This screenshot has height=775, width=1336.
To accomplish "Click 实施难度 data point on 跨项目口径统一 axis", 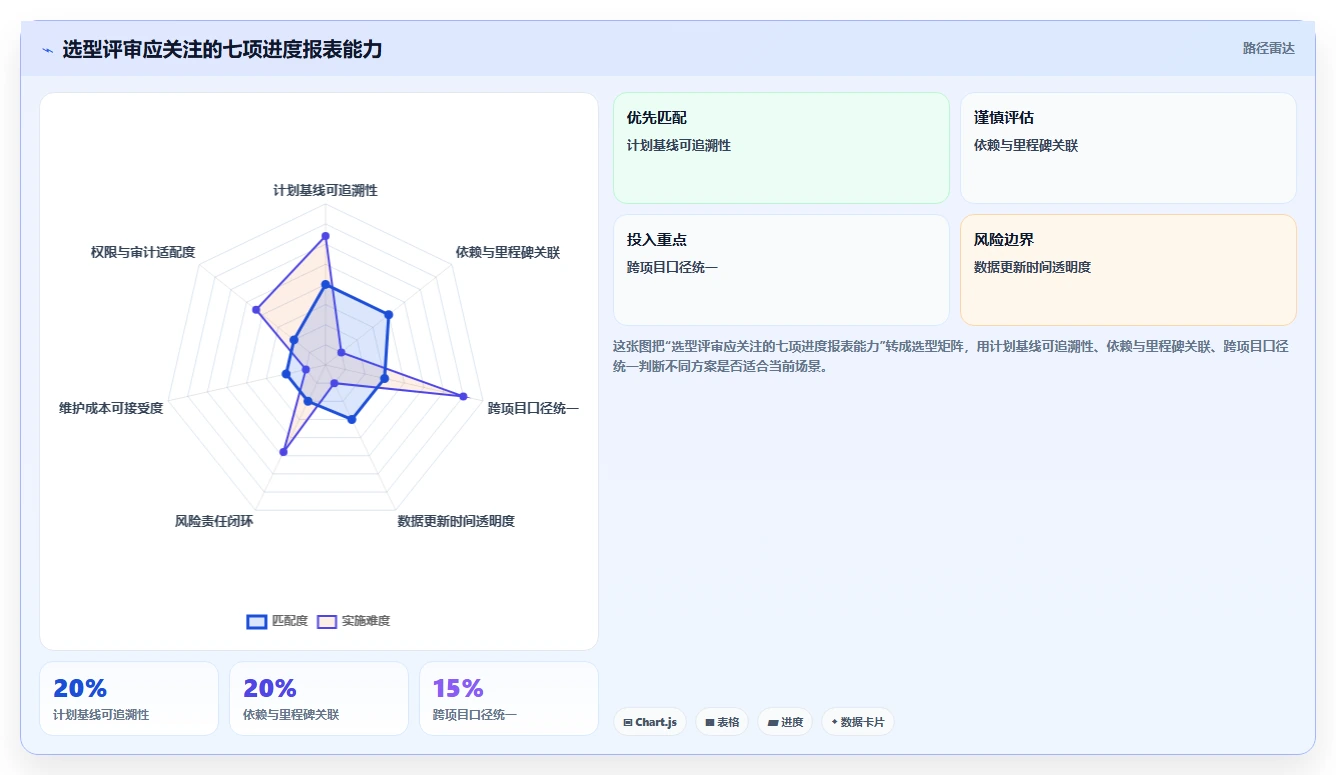I will 463,396.
